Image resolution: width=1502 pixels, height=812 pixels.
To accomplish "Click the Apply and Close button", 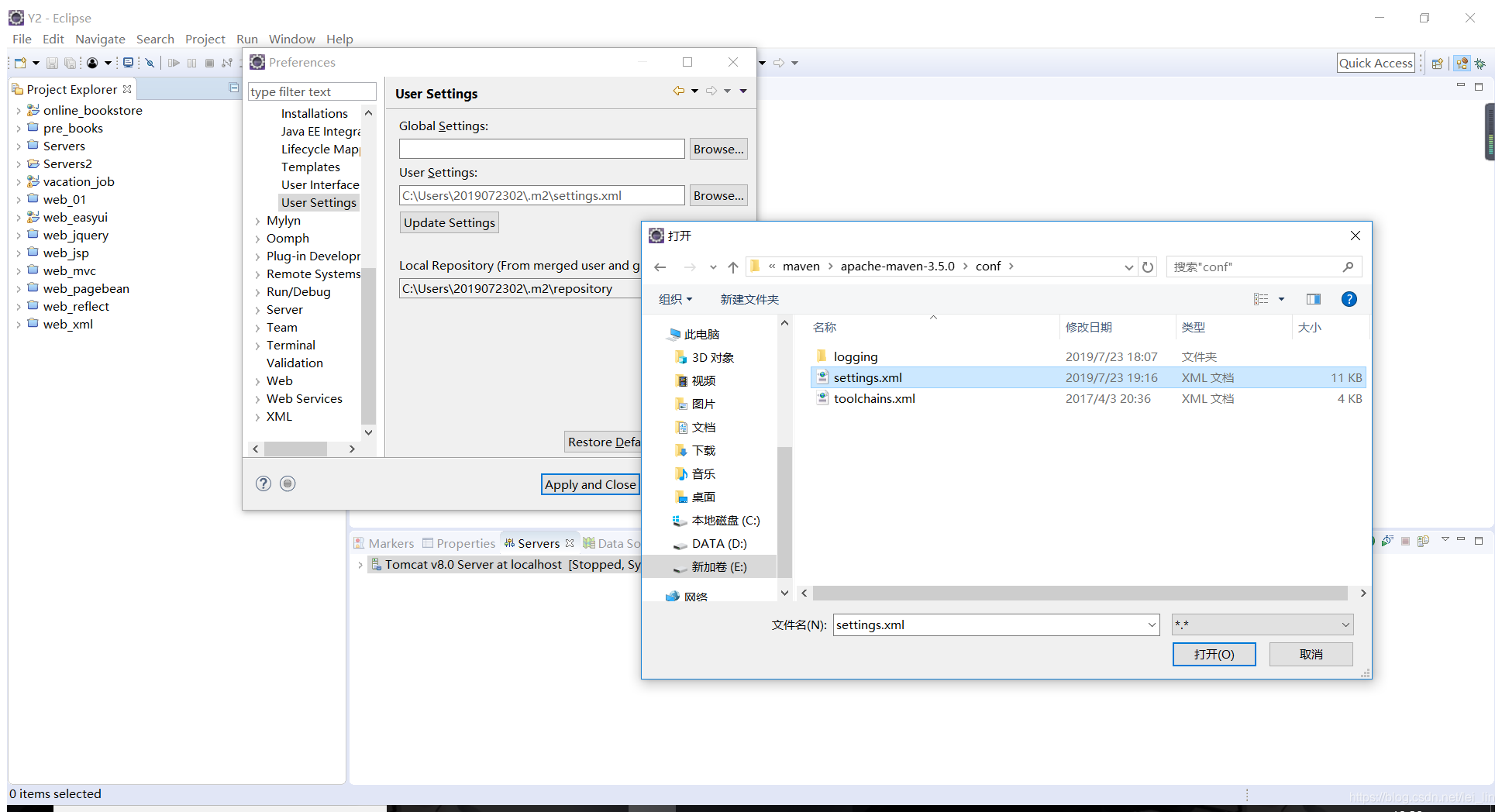I will pos(590,484).
